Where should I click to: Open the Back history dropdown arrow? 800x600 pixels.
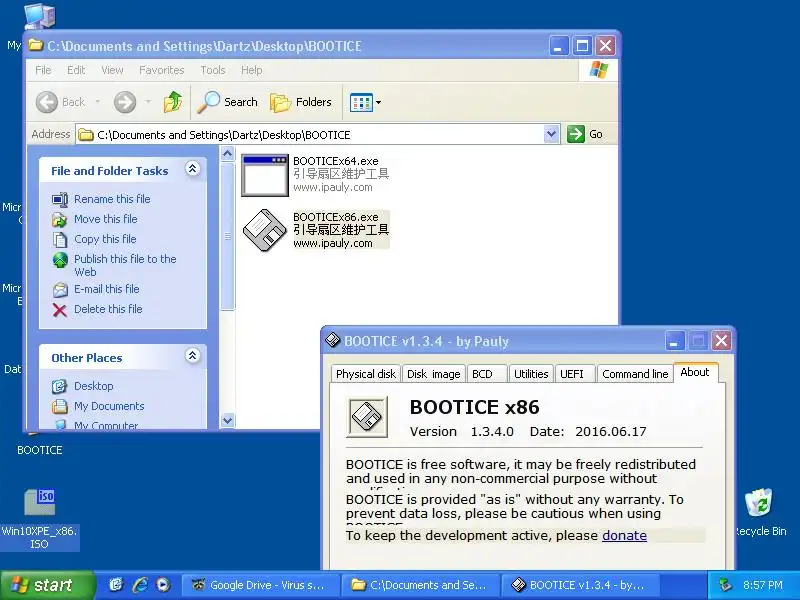97,102
